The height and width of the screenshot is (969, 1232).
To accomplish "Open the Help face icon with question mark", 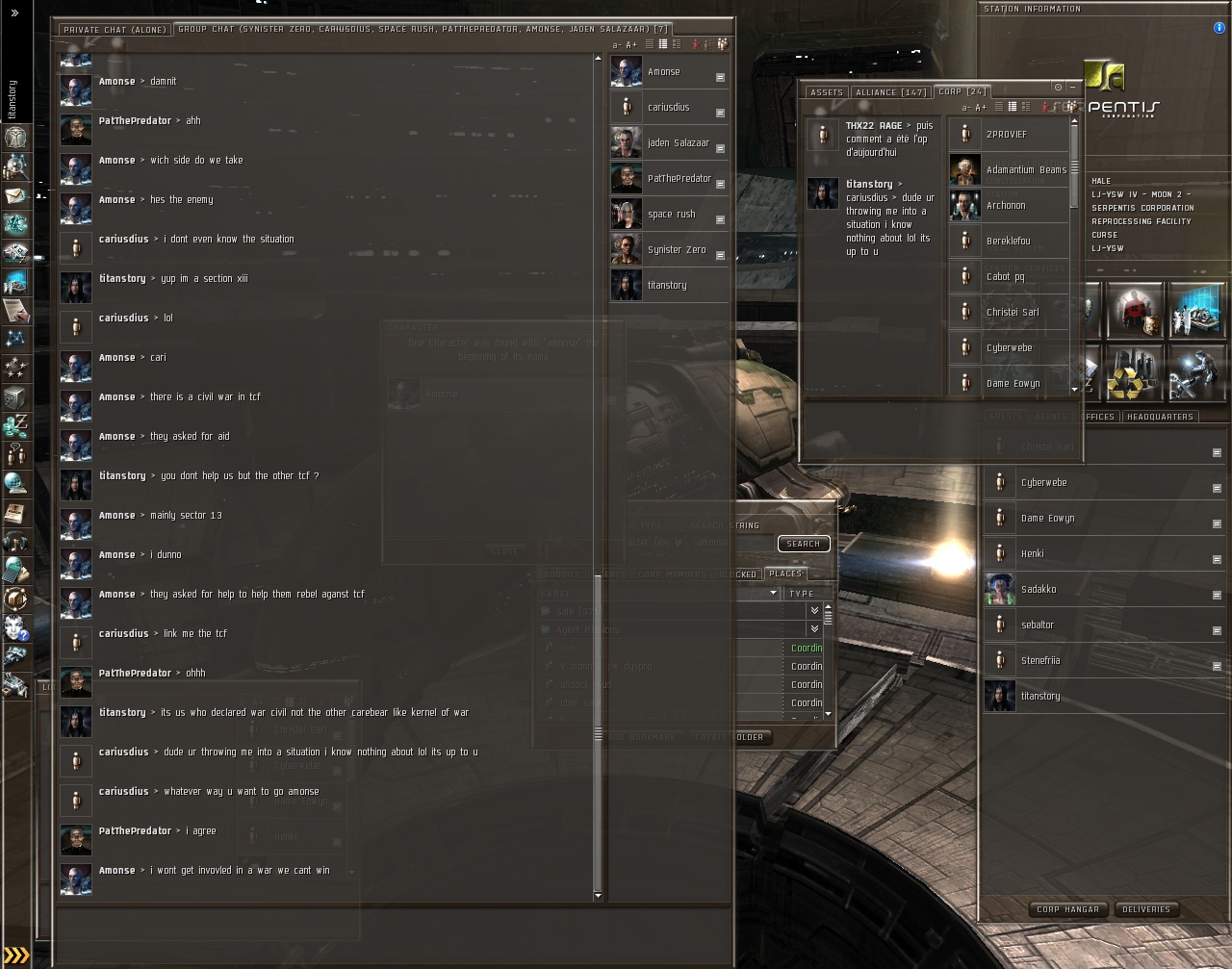I will pos(15,627).
